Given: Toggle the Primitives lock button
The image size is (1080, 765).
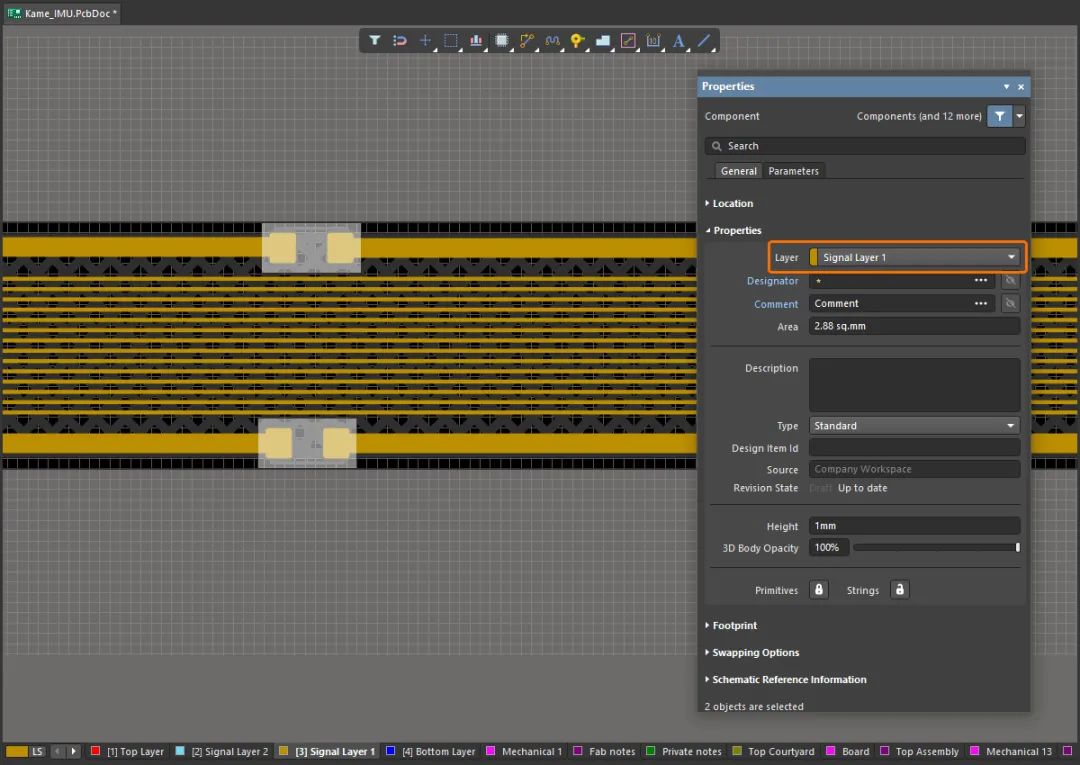Looking at the screenshot, I should point(819,590).
